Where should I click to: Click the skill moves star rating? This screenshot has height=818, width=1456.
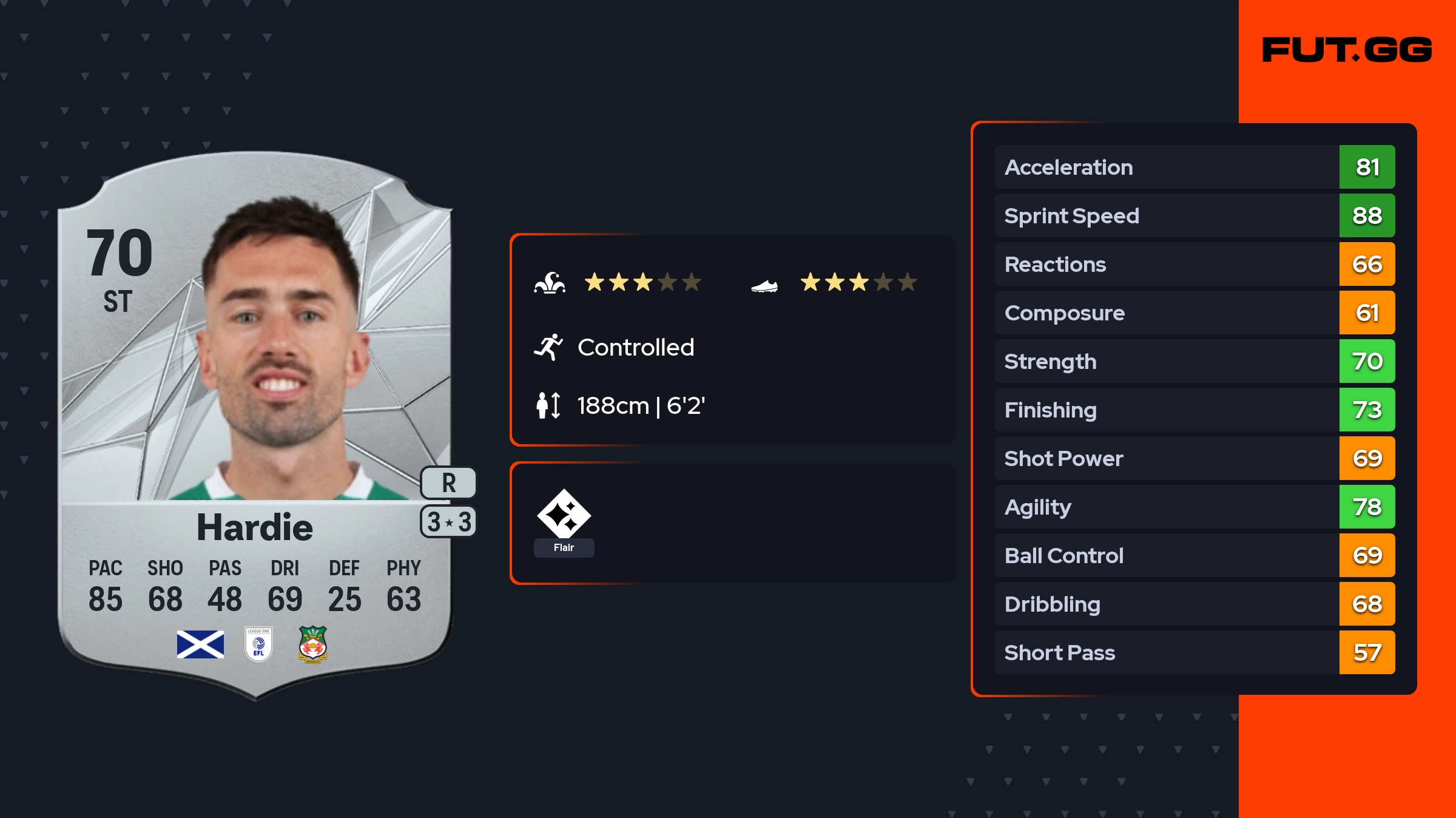point(642,282)
